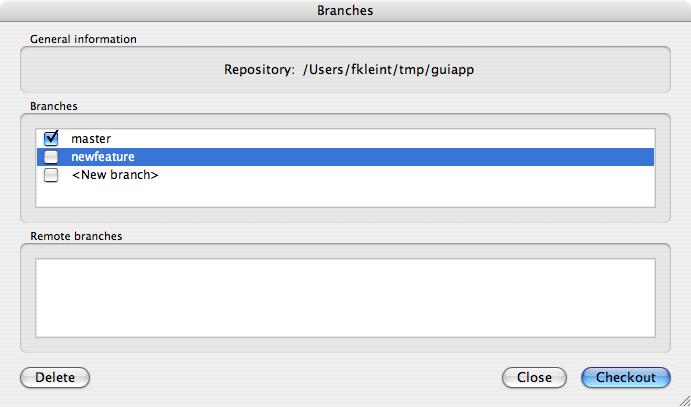Click empty row space right of master
This screenshot has width=691, height=407.
click(x=400, y=138)
